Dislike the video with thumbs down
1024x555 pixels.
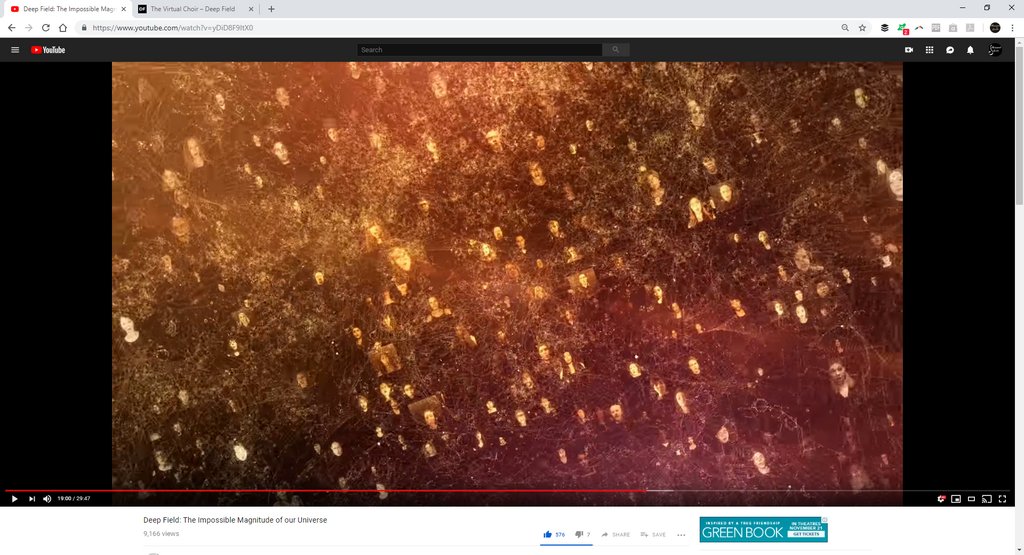click(583, 534)
